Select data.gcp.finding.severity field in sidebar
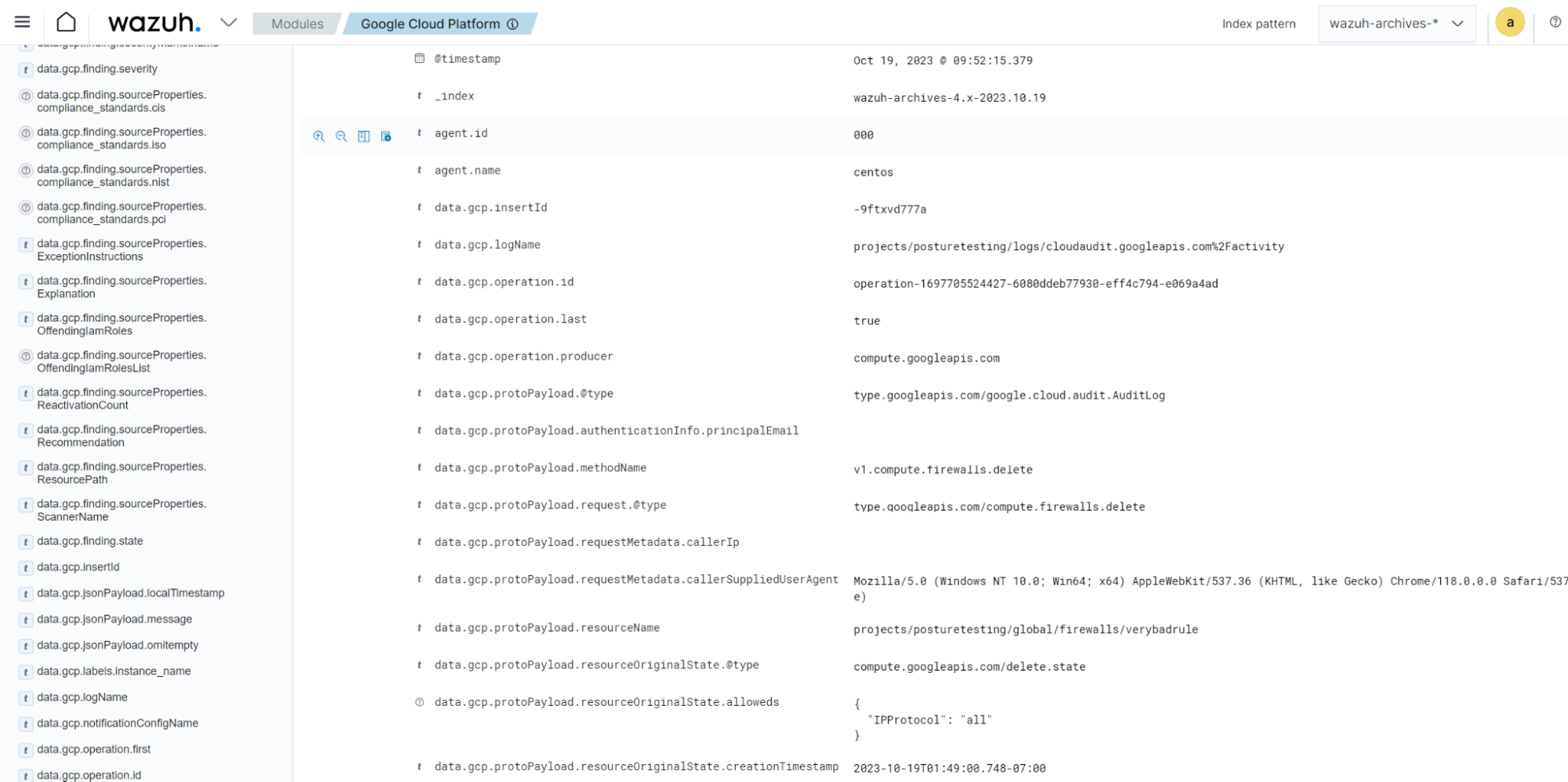 [x=97, y=69]
